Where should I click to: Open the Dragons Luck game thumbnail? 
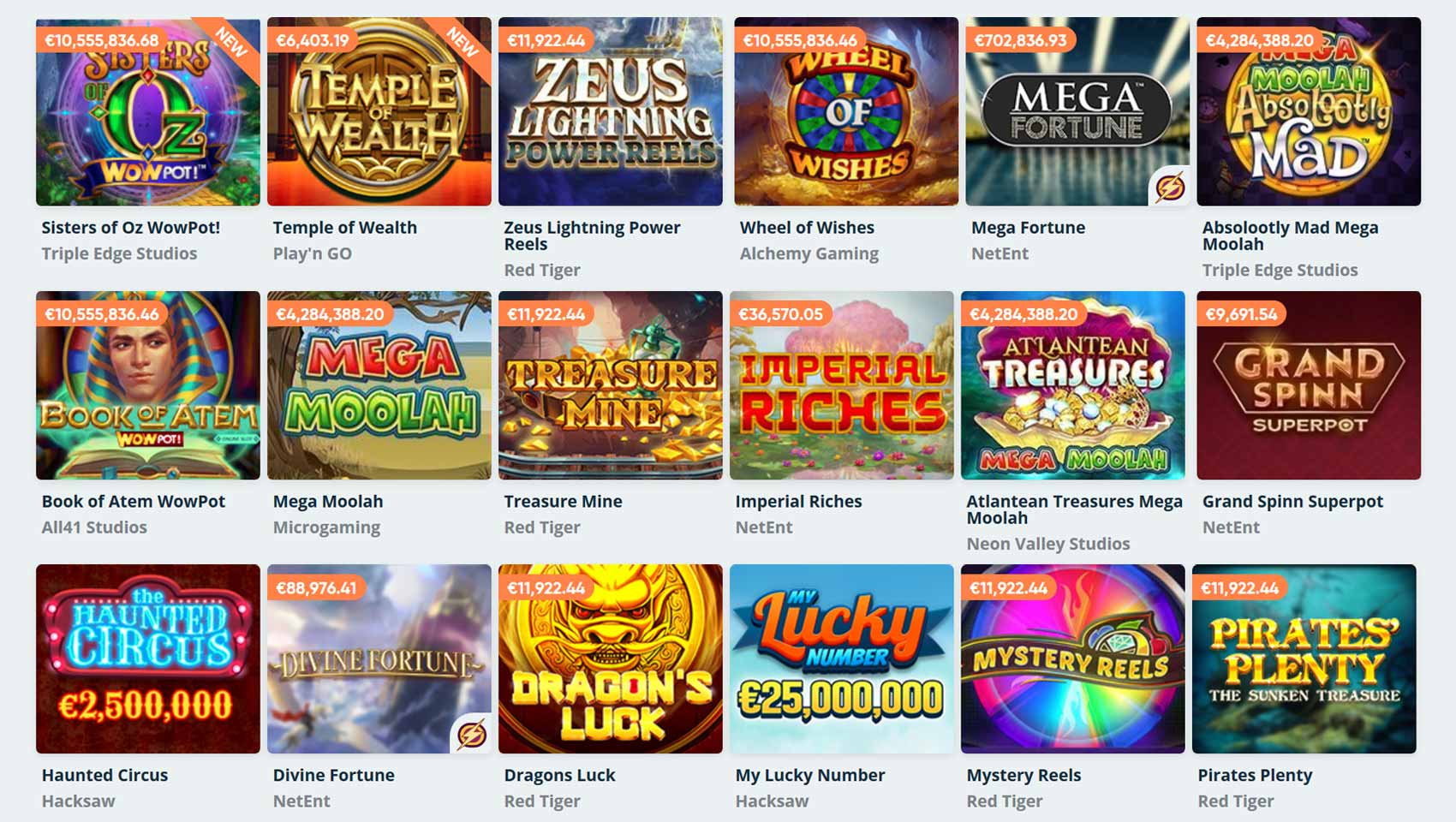(x=611, y=659)
